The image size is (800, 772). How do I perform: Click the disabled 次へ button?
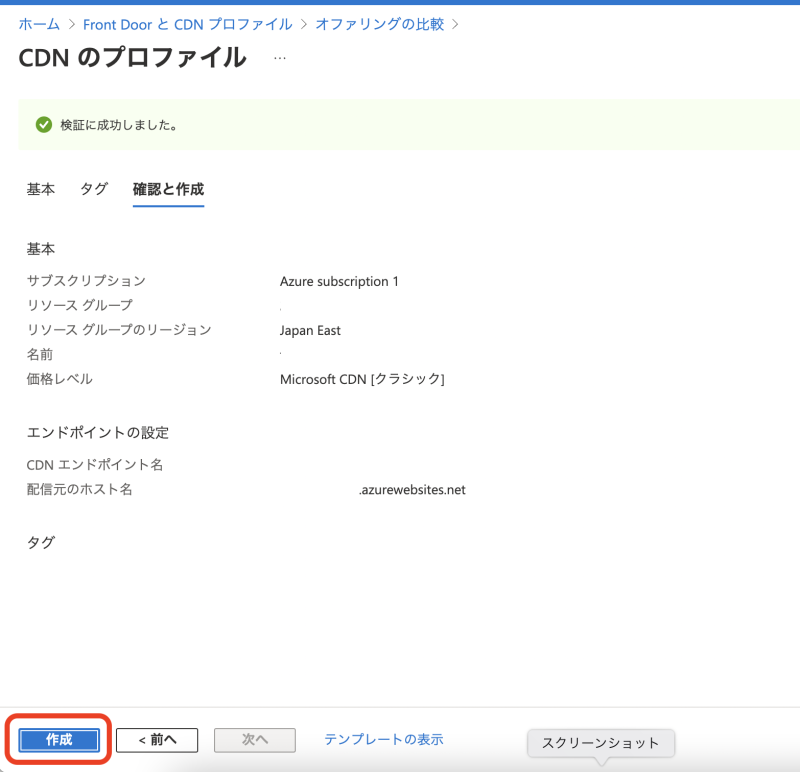254,740
